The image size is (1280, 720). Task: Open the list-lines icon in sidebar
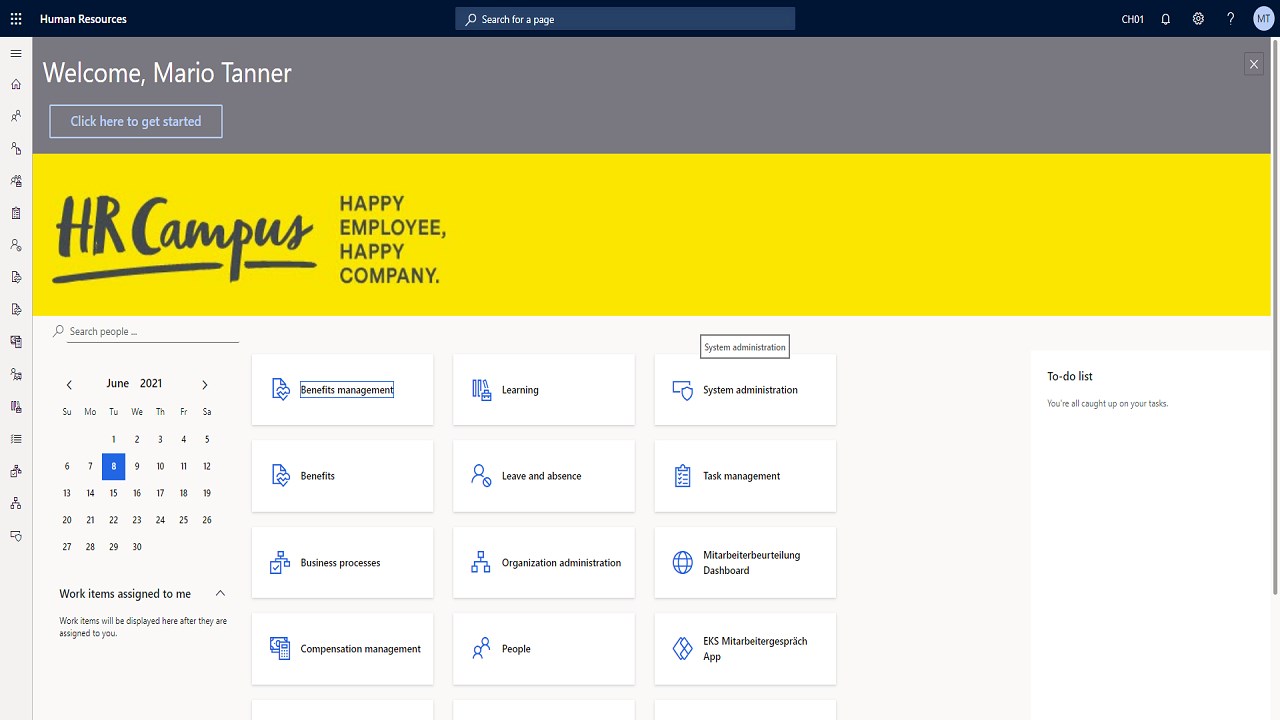[x=16, y=438]
